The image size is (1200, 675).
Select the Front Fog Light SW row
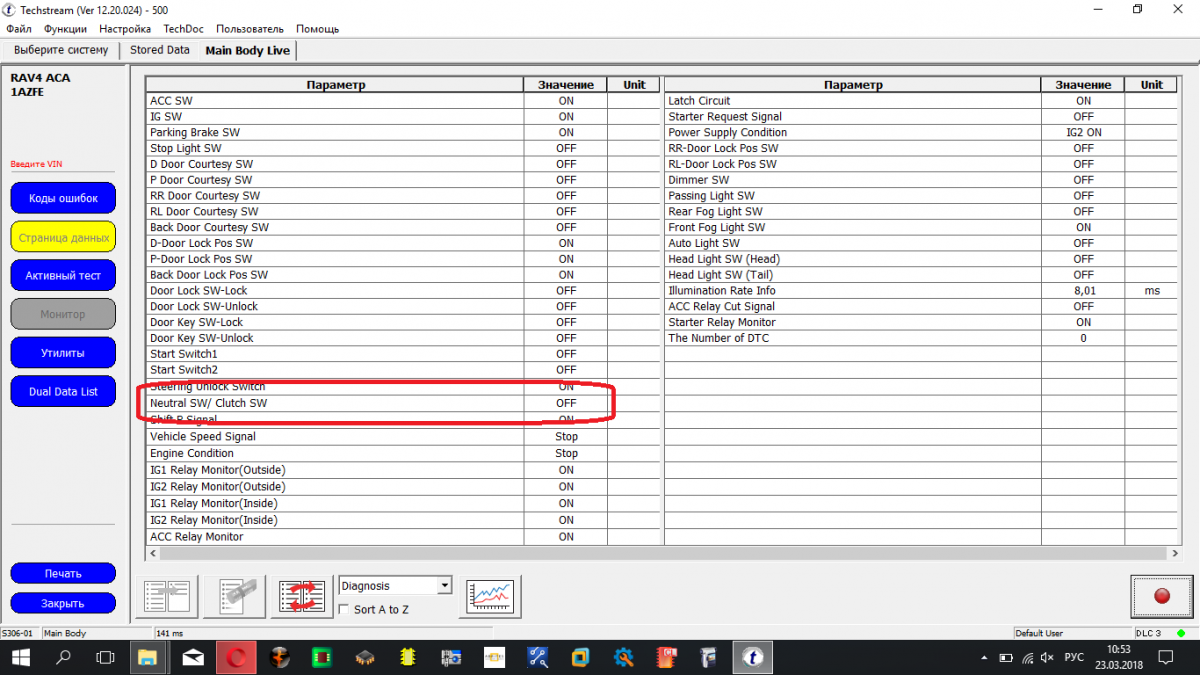click(922, 227)
